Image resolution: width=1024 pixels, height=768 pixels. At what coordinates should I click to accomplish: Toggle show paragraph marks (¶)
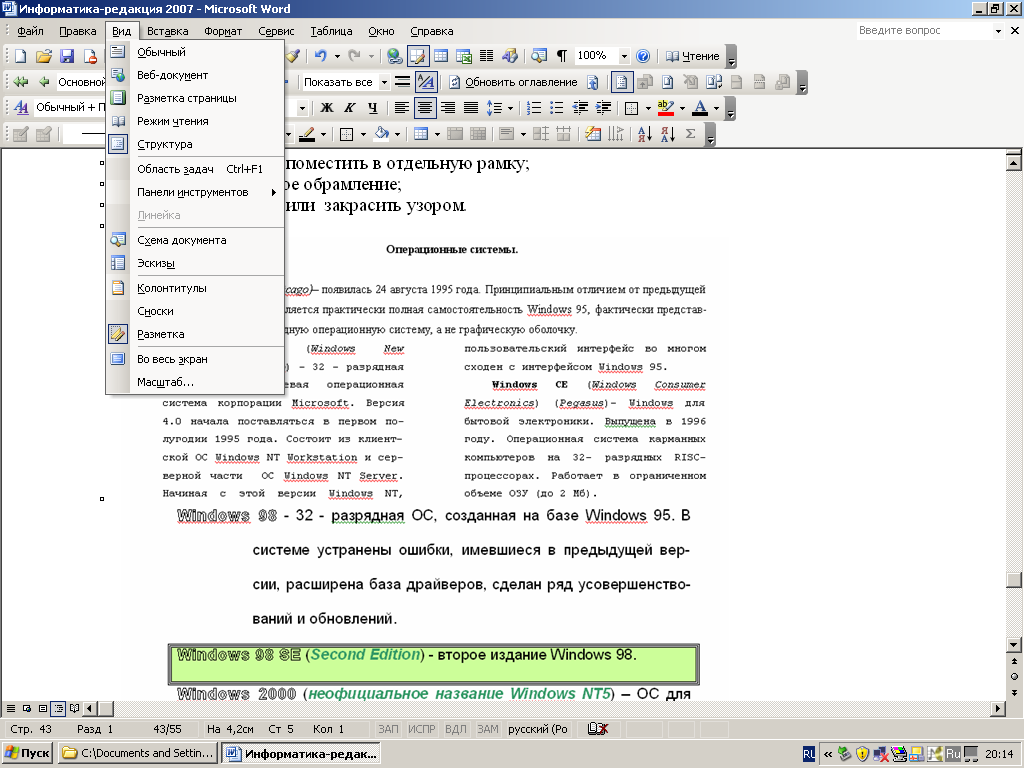[562, 56]
